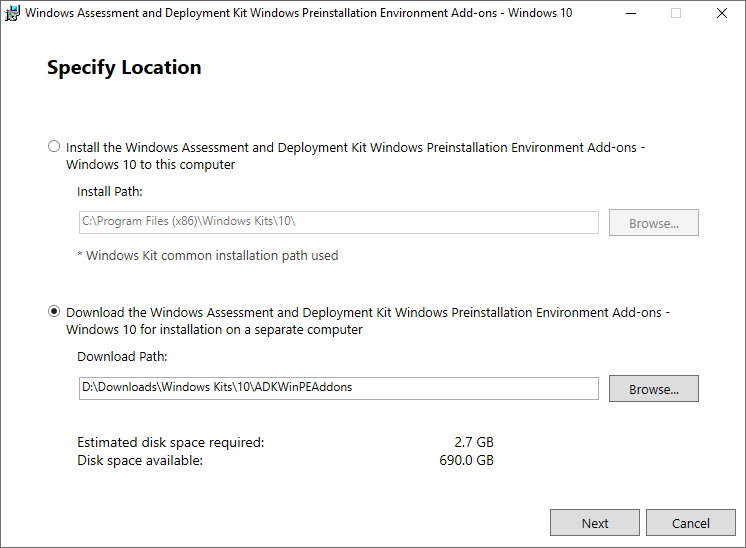Click the Download option label text

pos(368,321)
